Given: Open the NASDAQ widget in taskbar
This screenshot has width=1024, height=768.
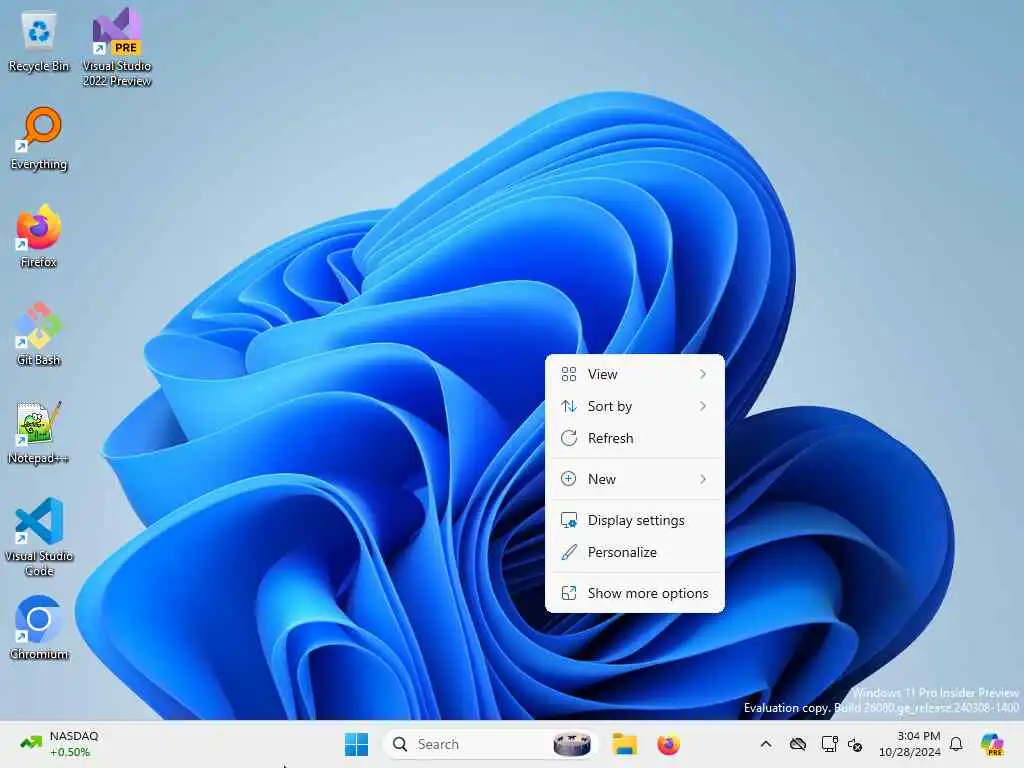Looking at the screenshot, I should 59,744.
